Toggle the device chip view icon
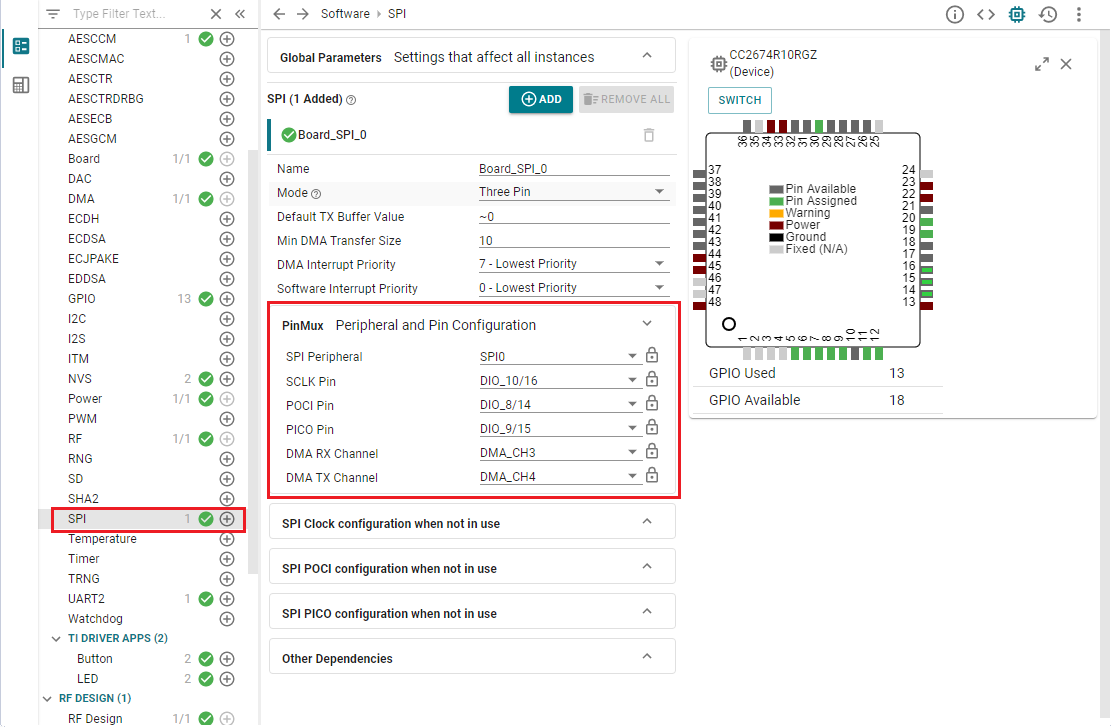Screen dimensions: 1111x727 click(1017, 14)
